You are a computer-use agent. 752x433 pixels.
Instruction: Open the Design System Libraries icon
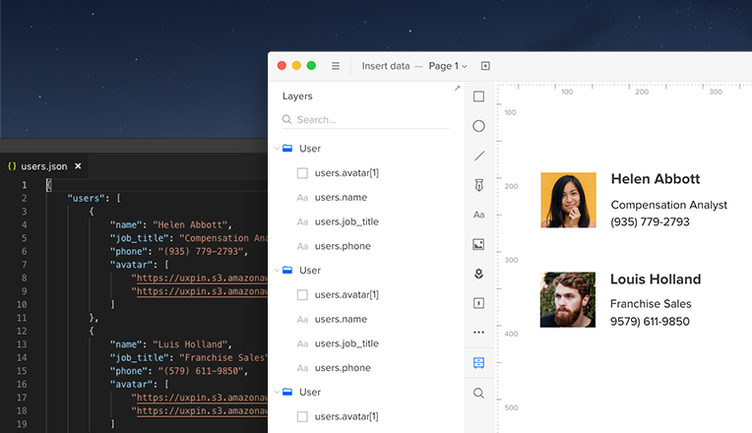click(x=479, y=363)
